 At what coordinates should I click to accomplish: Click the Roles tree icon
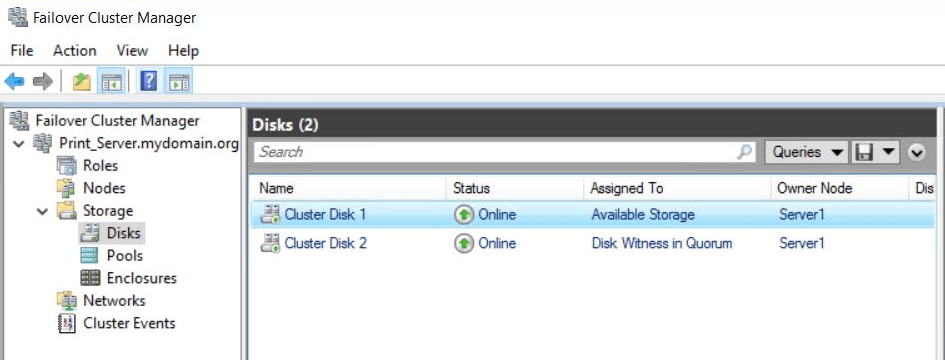click(67, 166)
